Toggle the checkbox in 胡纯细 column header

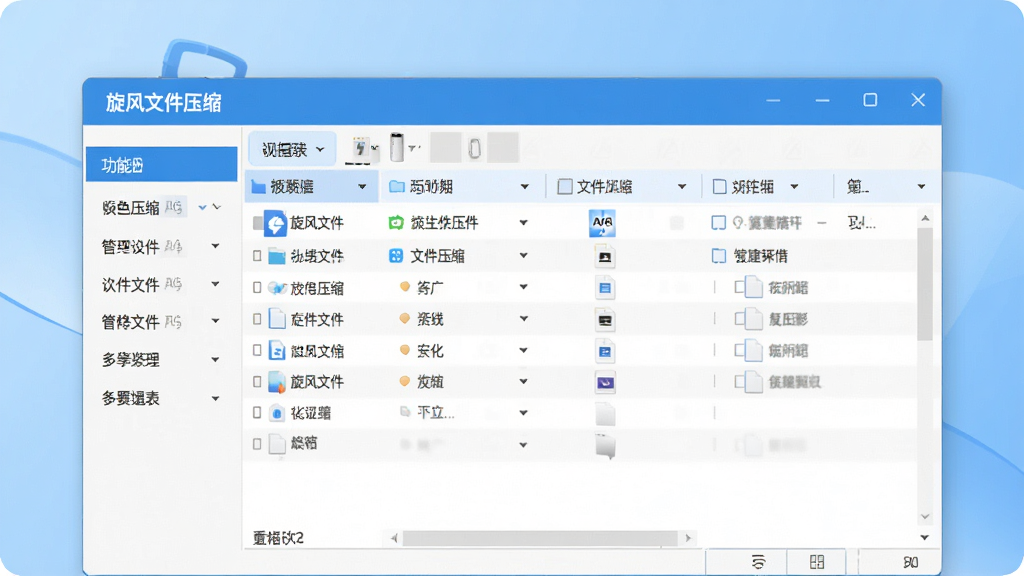[719, 187]
